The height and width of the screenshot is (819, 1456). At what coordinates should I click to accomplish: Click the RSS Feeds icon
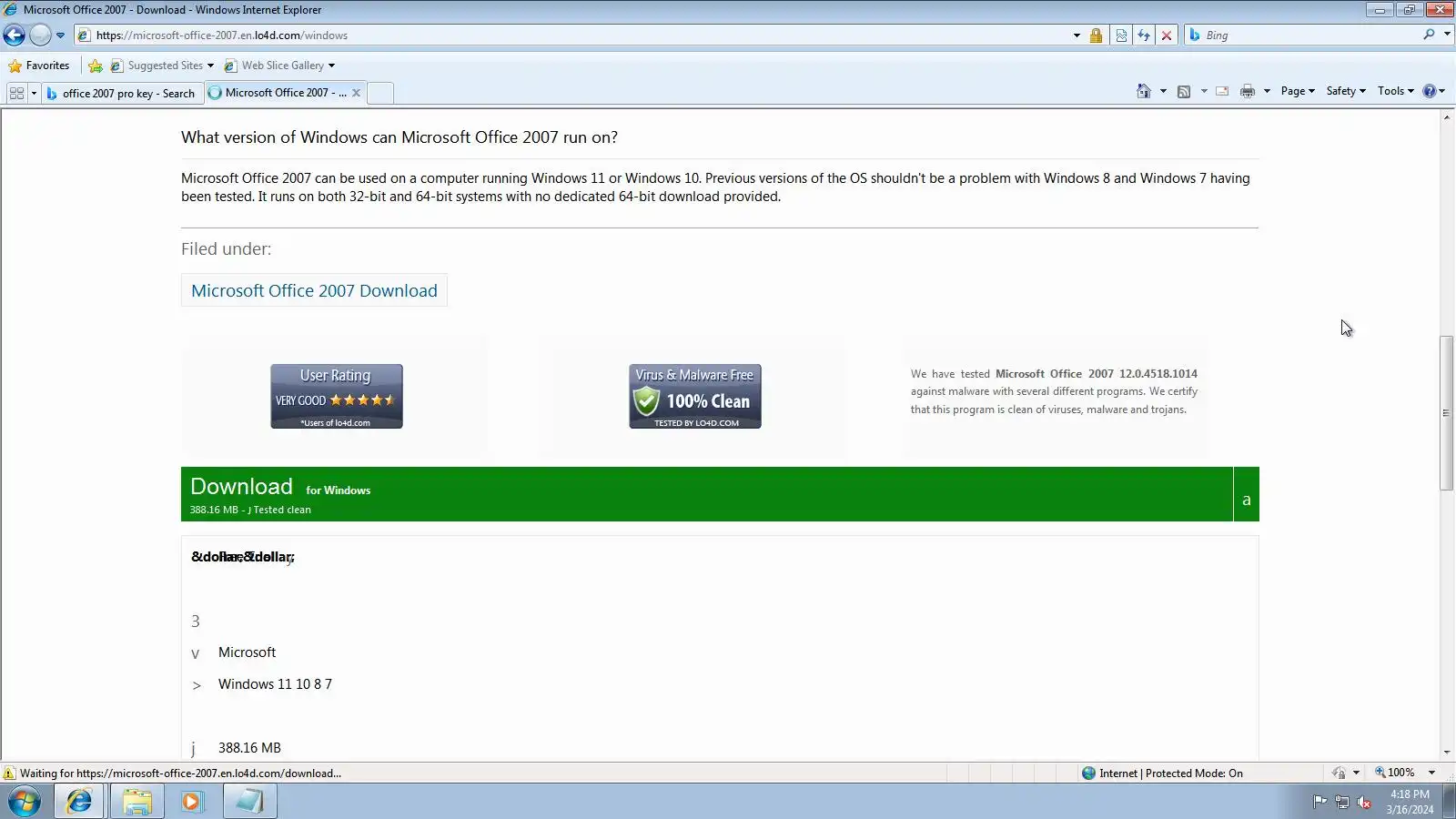point(1184,91)
